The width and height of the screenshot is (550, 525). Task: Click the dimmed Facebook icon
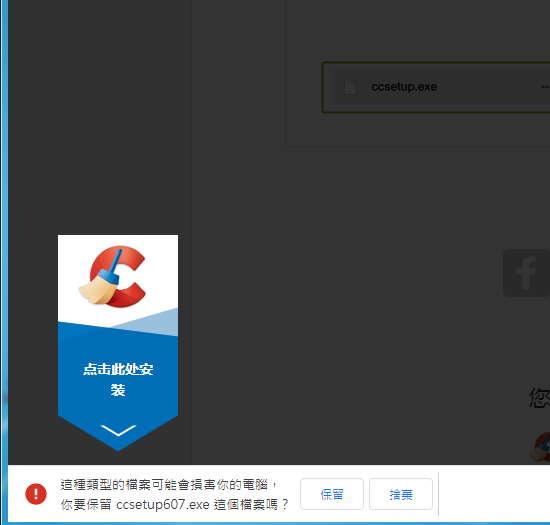click(x=526, y=273)
